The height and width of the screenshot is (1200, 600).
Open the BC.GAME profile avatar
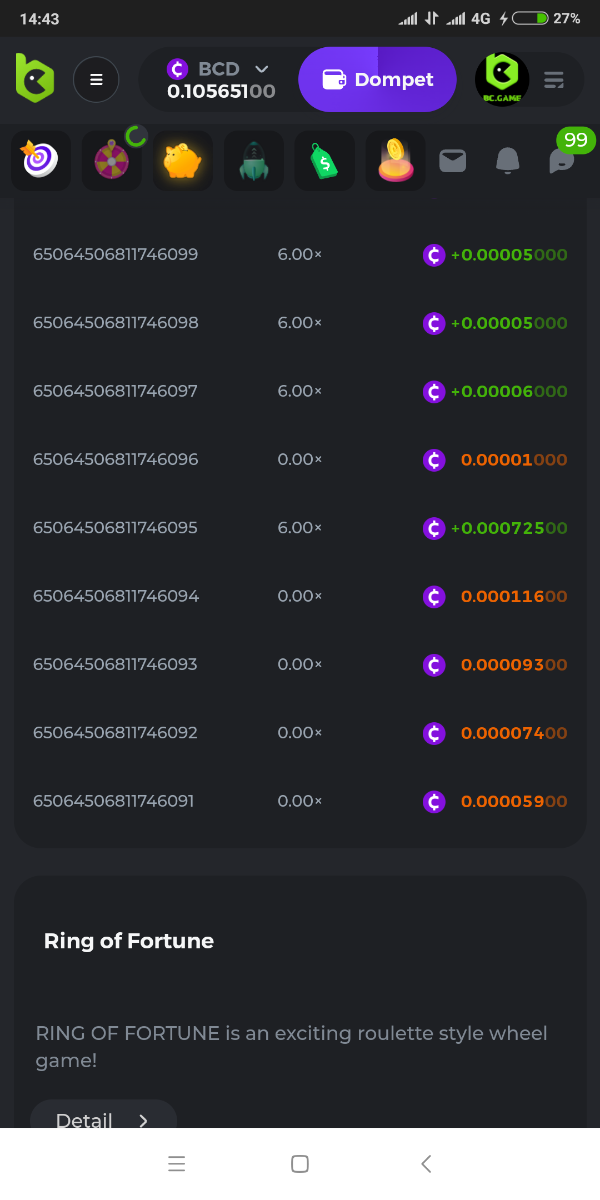[x=502, y=80]
